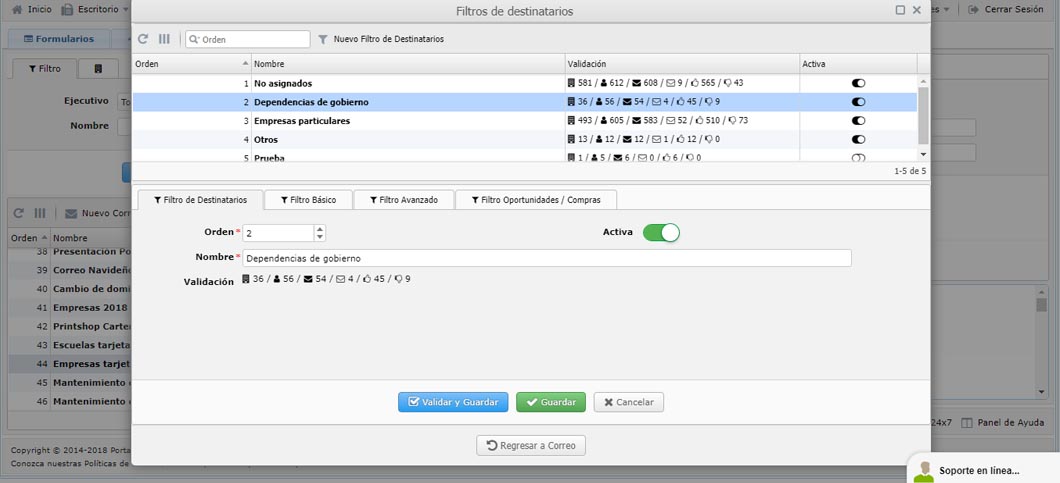
Task: Click Nuevo Filtro de Destinatarios funnel icon
Action: 323,39
